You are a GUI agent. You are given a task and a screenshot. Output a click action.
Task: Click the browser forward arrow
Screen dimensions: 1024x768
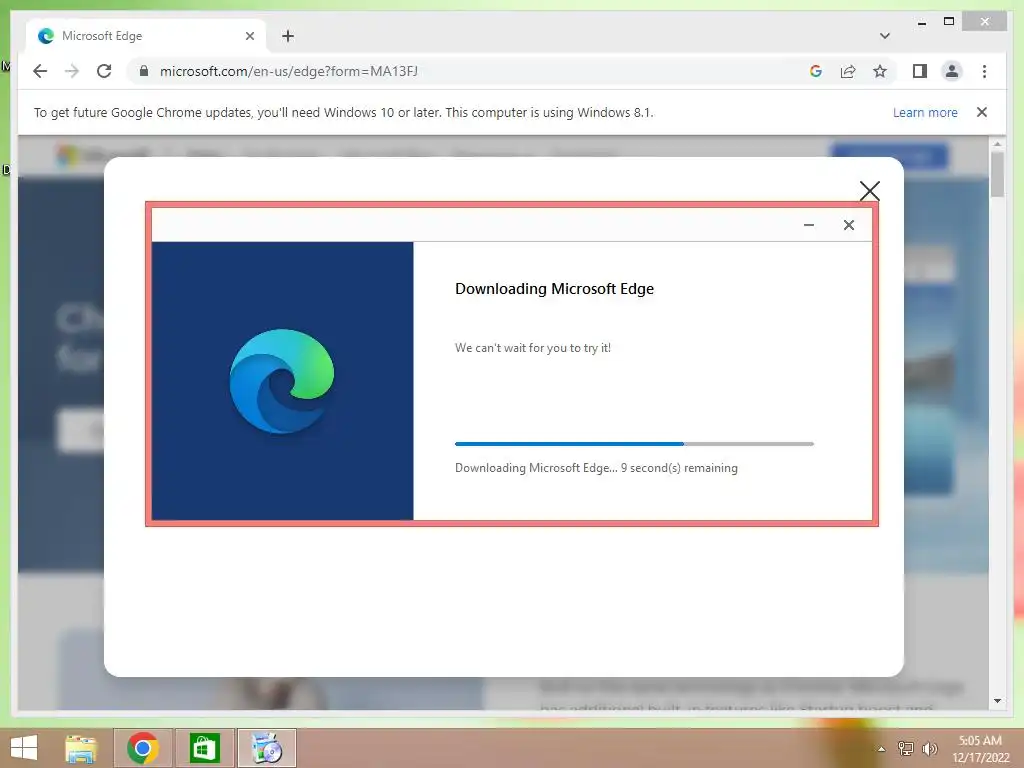click(72, 71)
